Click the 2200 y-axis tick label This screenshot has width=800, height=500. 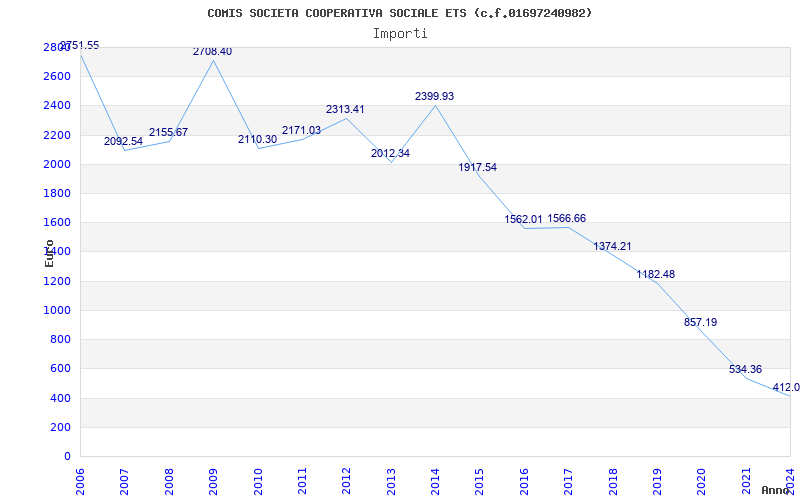(x=57, y=135)
